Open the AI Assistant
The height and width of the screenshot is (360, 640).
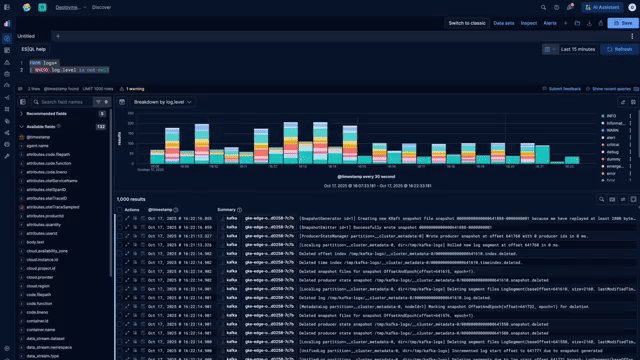point(602,7)
